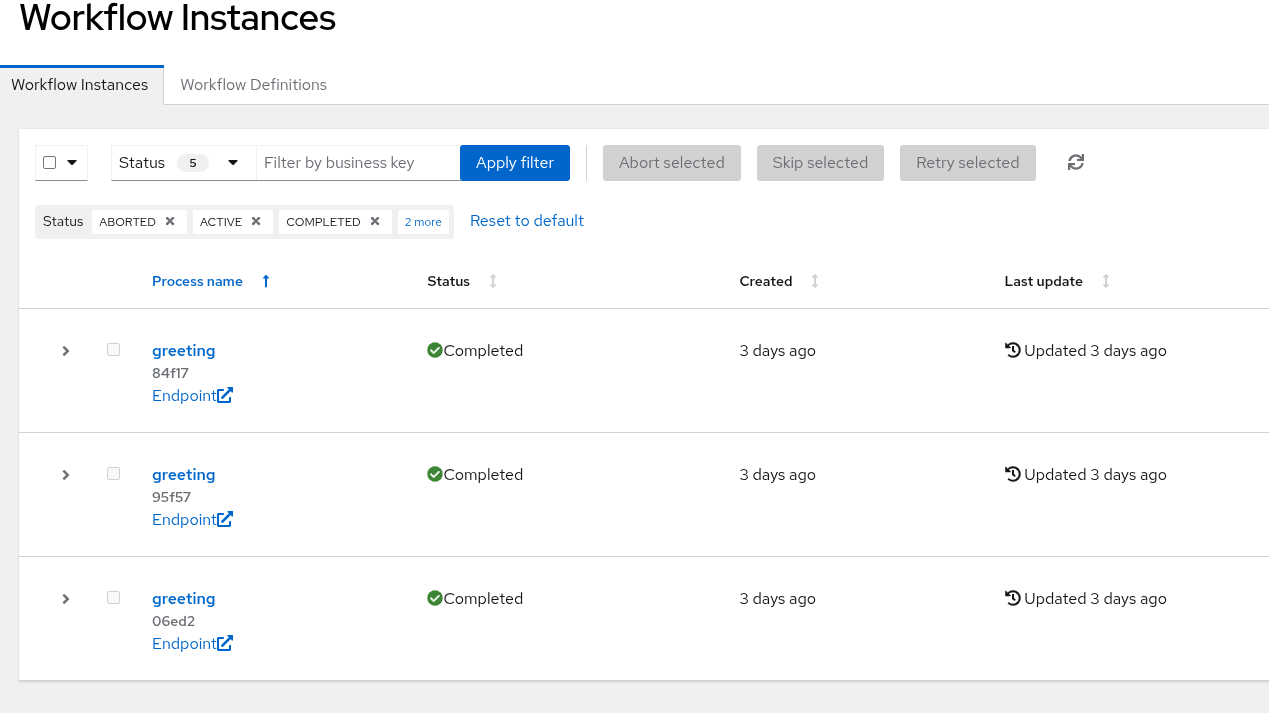Toggle the bulk select checkbox in toolbar
The height and width of the screenshot is (713, 1269).
(50, 163)
